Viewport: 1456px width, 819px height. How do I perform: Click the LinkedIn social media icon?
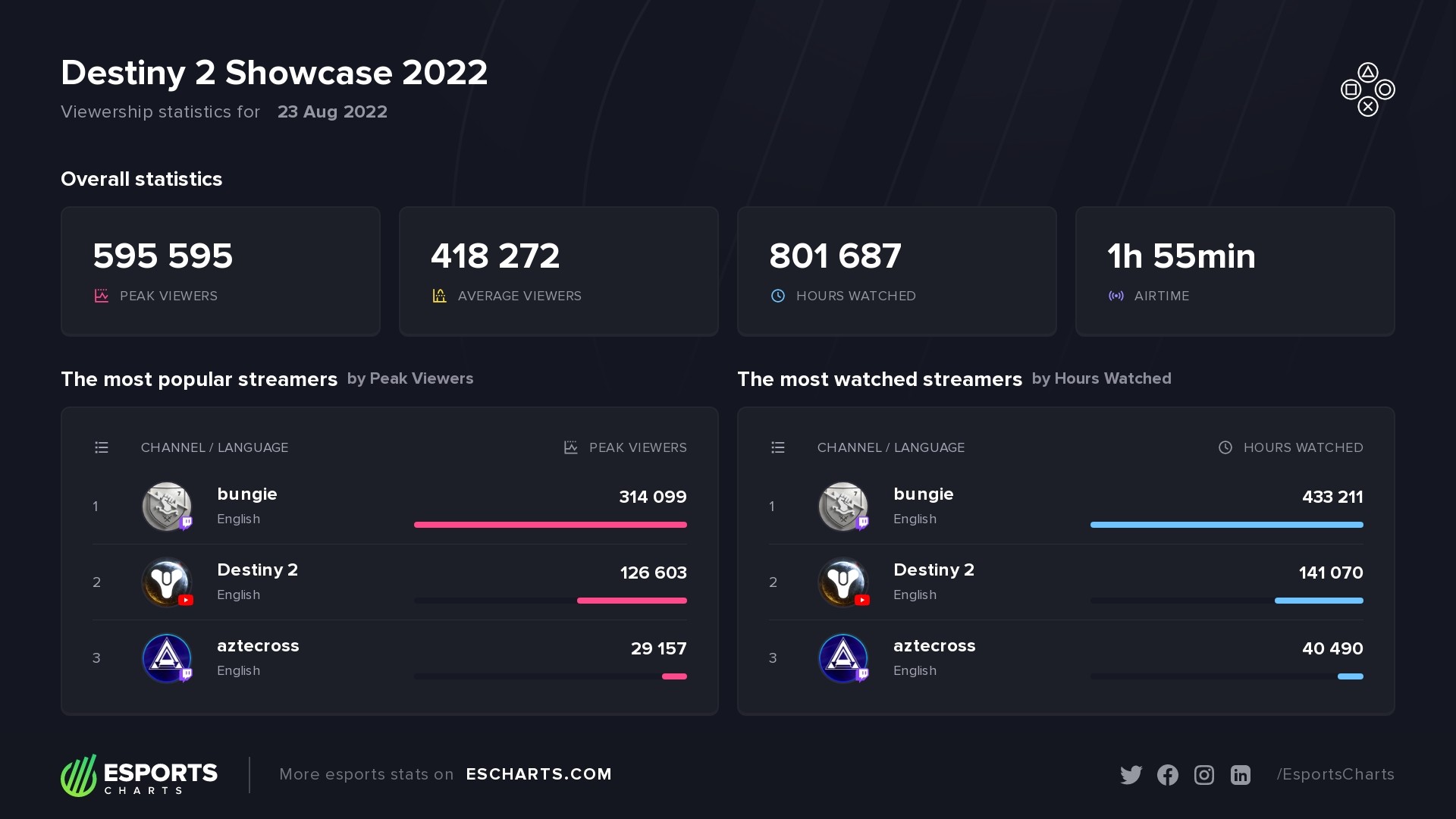[x=1240, y=774]
